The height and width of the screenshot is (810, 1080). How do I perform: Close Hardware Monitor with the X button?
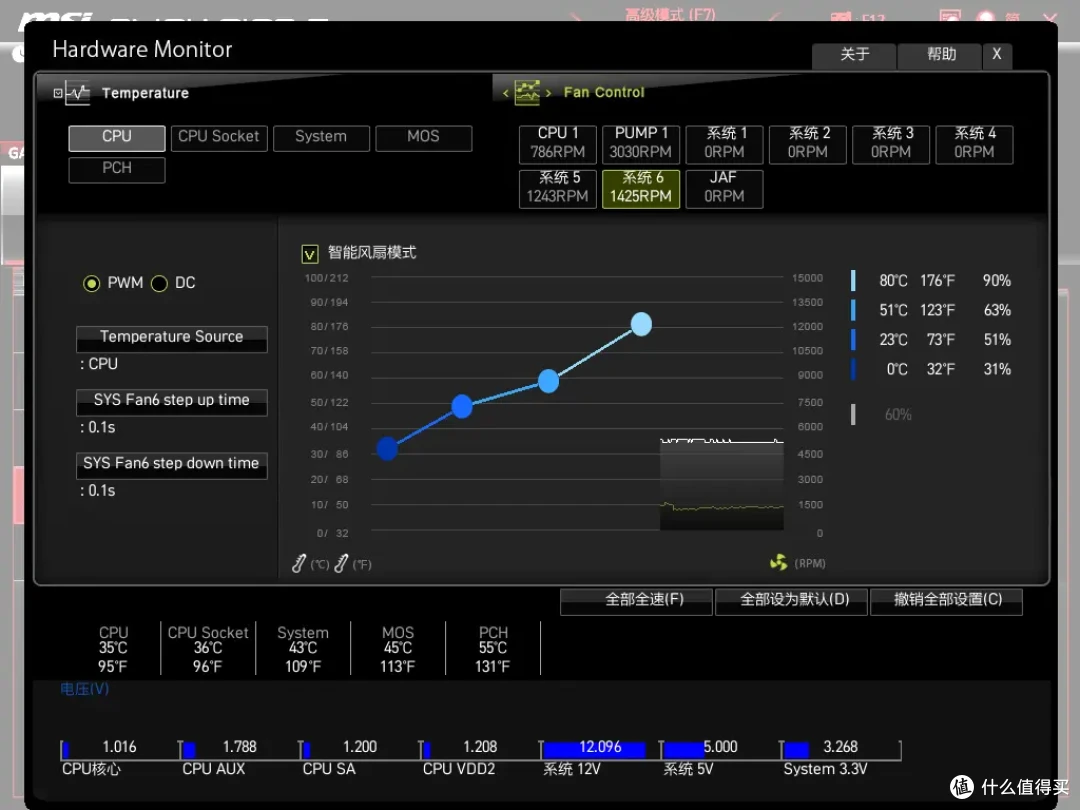[x=997, y=55]
